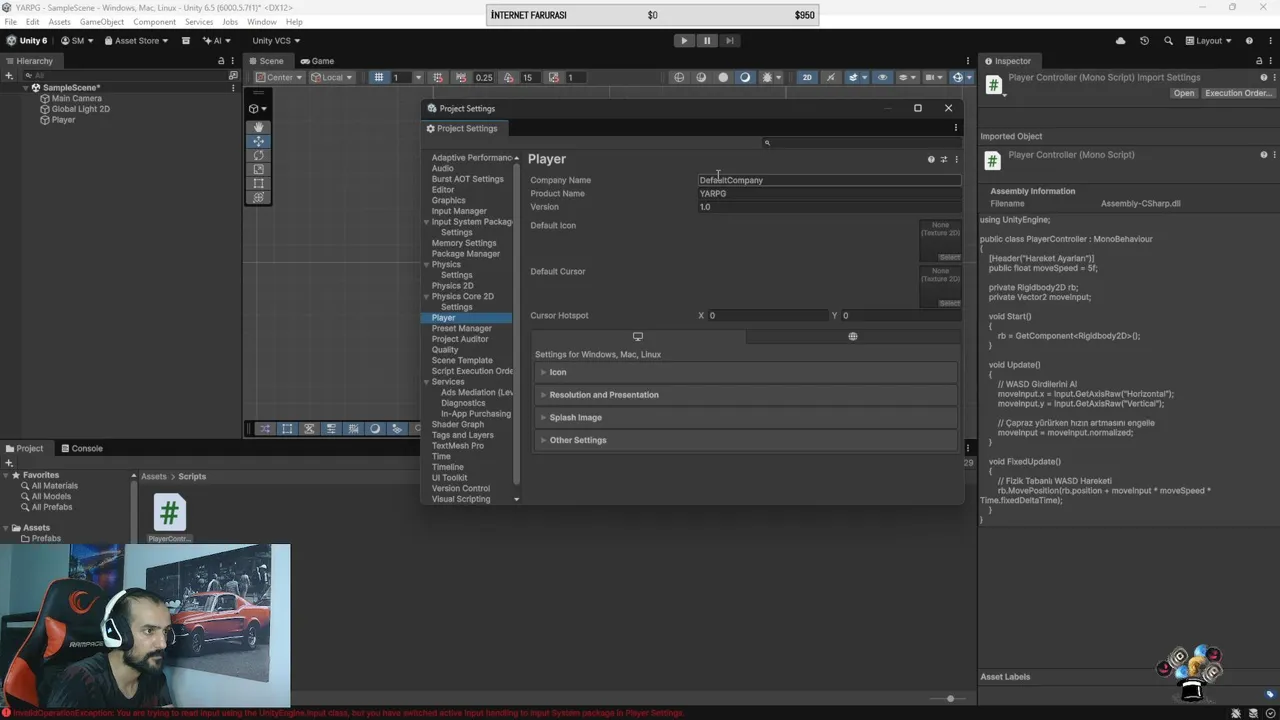
Task: Adjust the Project icon size slider
Action: [x=950, y=699]
